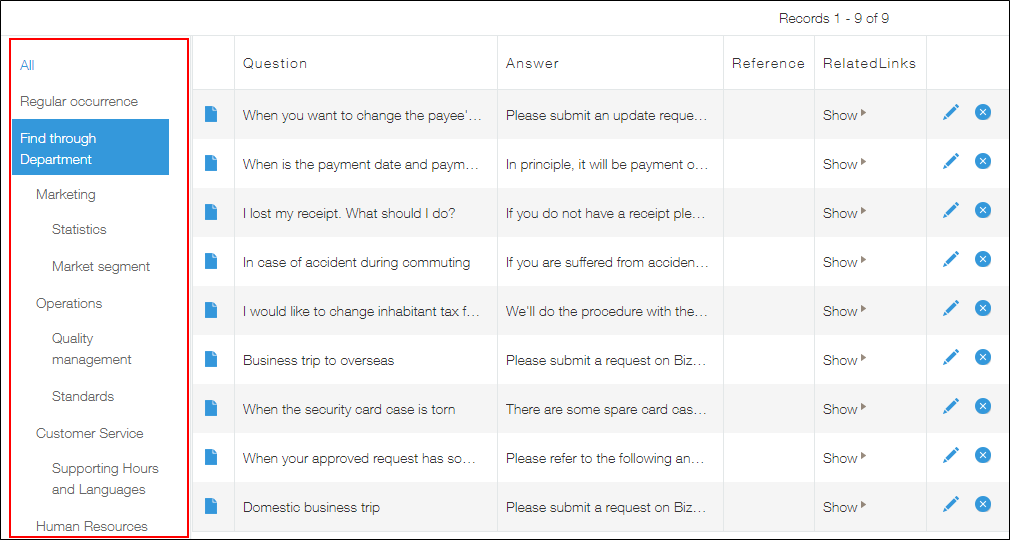Screen dimensions: 1010x540
Task: Click the All category link
Action: (27, 65)
